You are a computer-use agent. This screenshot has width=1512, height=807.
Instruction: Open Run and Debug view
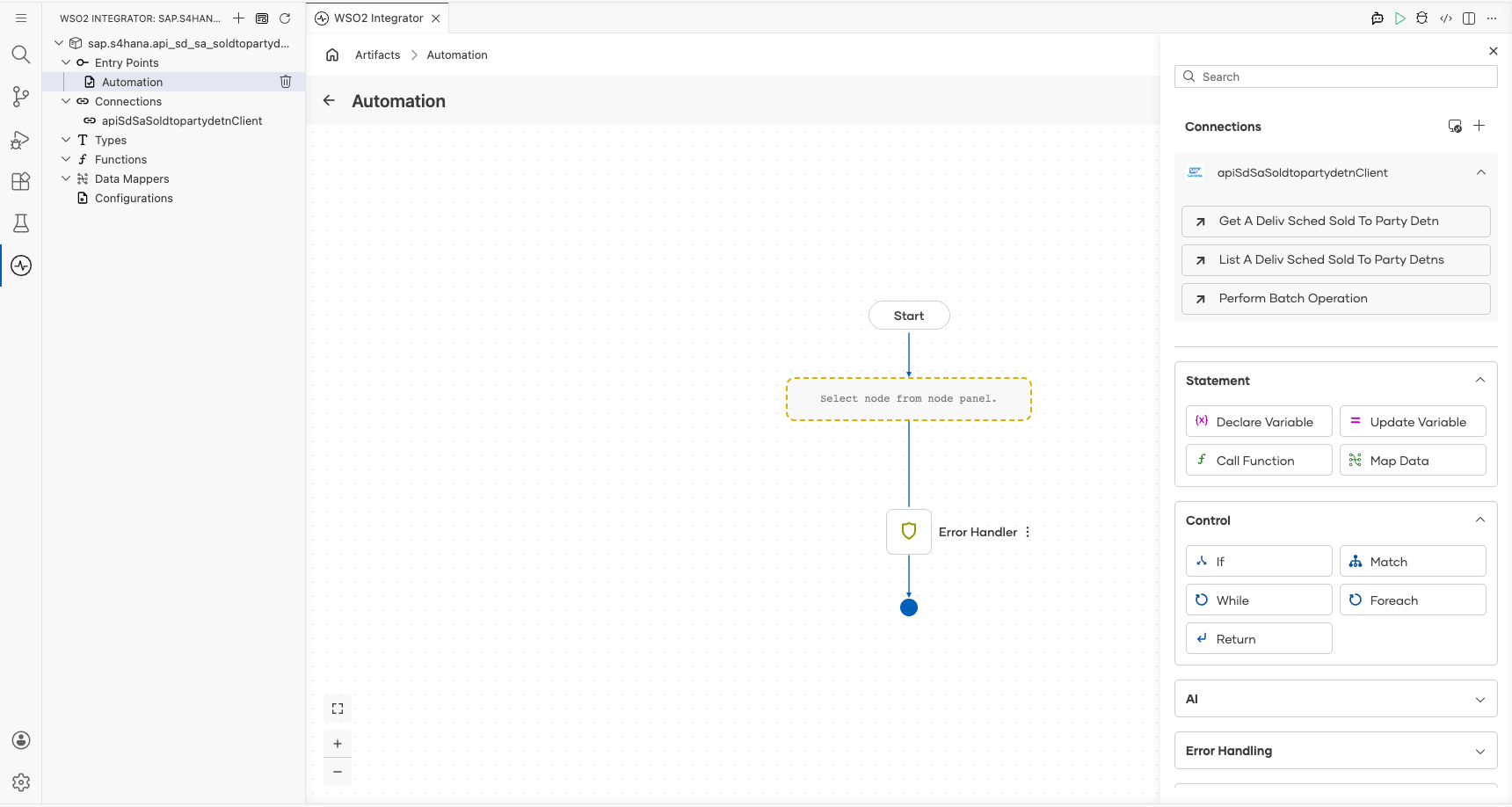21,139
